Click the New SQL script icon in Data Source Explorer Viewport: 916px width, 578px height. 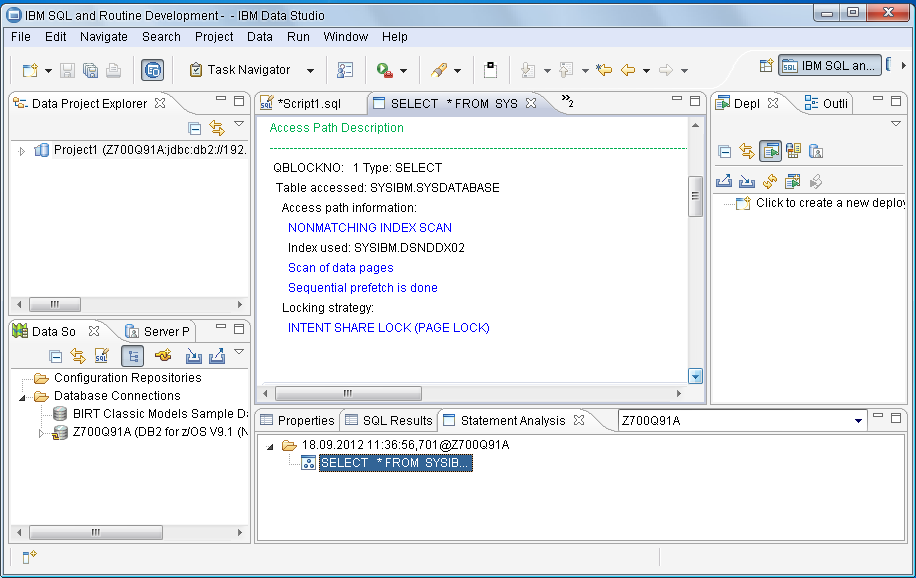pyautogui.click(x=101, y=356)
